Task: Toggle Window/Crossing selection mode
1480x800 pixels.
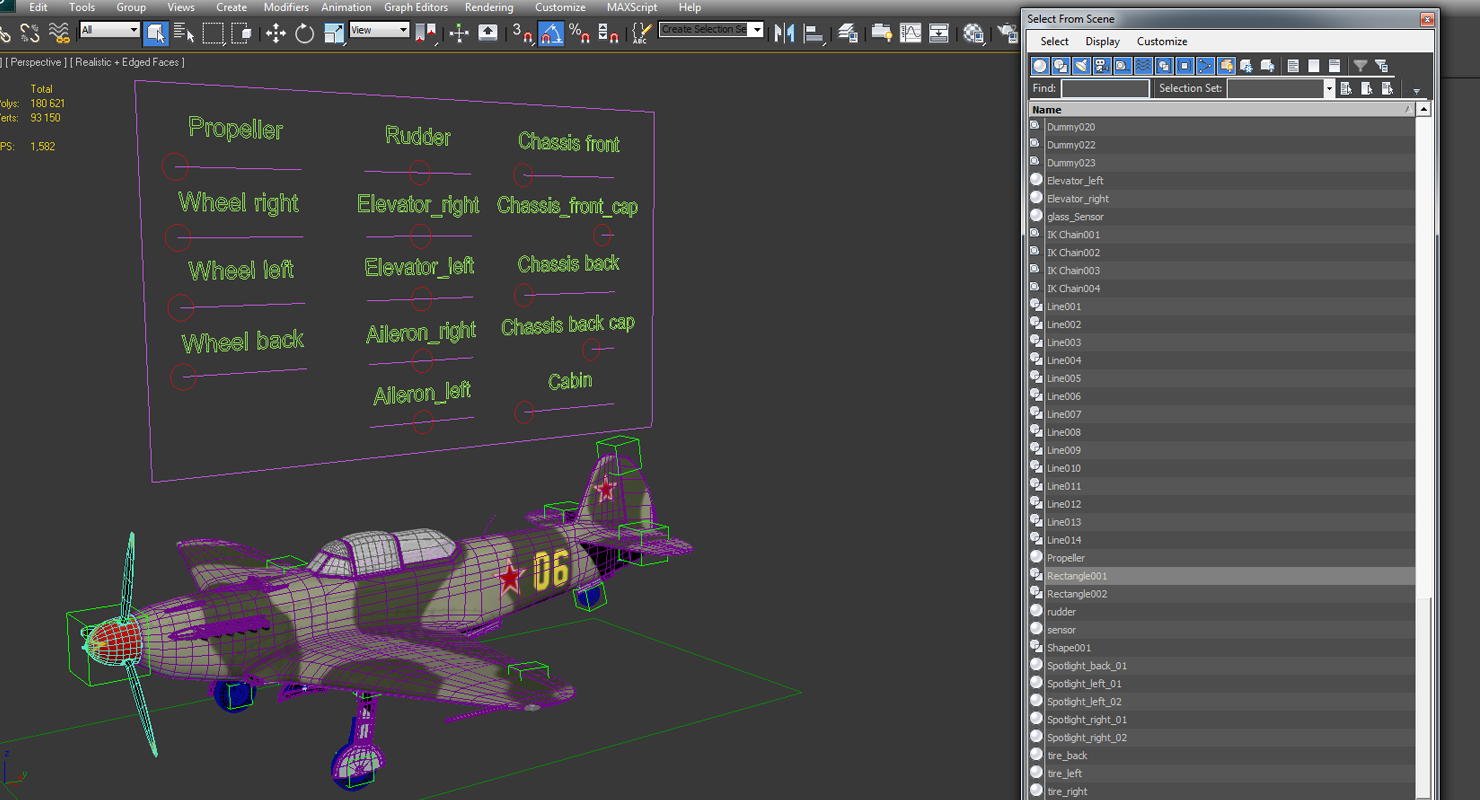Action: (241, 32)
